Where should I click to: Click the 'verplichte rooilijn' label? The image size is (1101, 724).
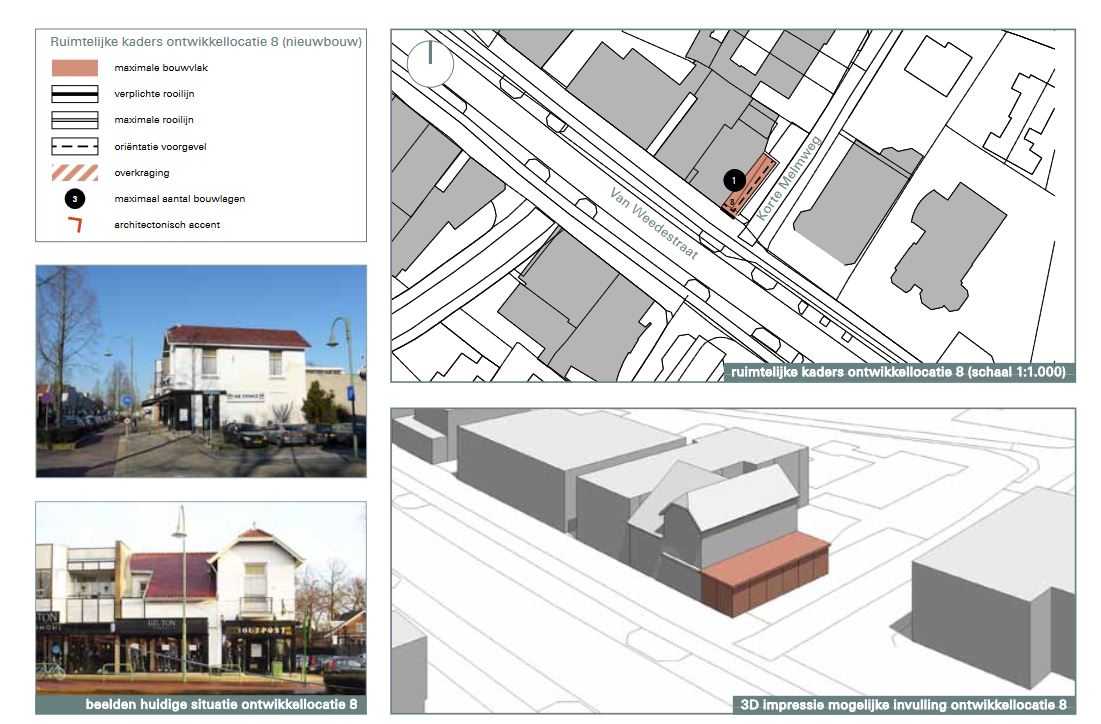pos(154,93)
